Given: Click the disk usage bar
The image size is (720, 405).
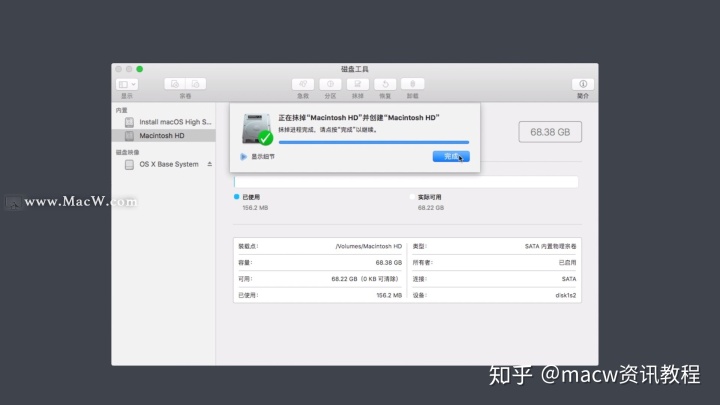Looking at the screenshot, I should tap(406, 182).
